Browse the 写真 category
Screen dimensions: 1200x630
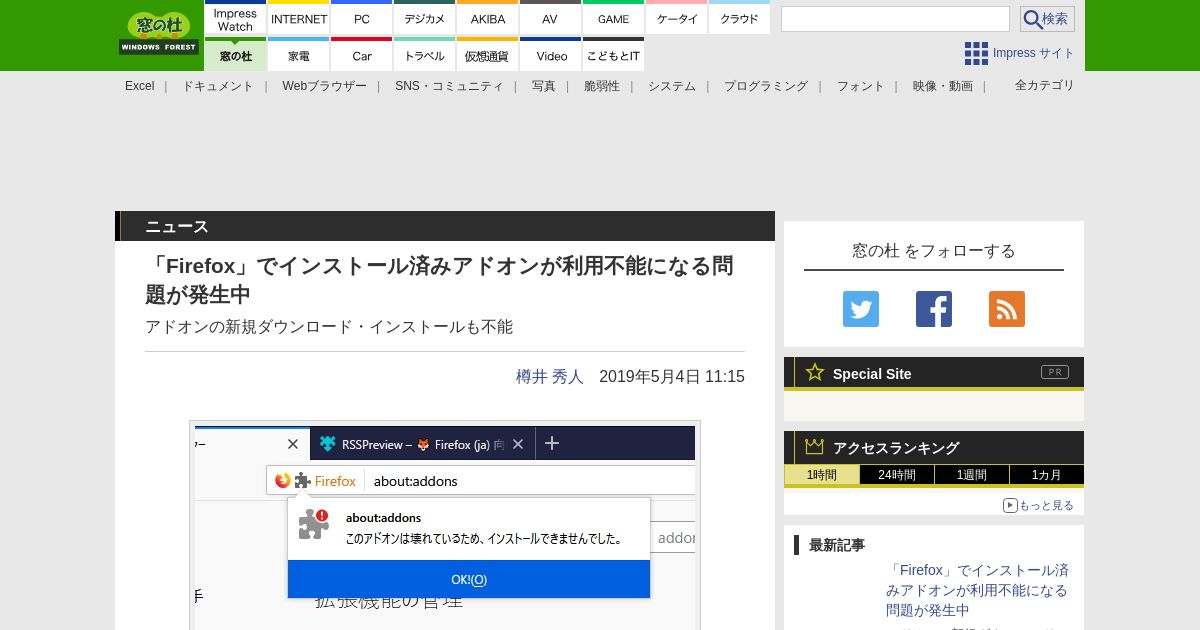(x=544, y=86)
